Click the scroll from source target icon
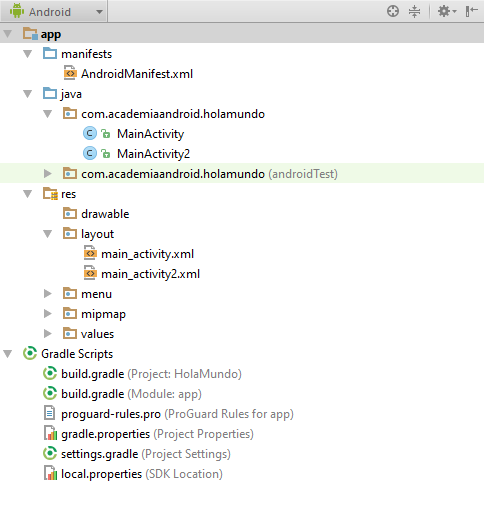Screen dimensions: 484x522 tap(393, 11)
